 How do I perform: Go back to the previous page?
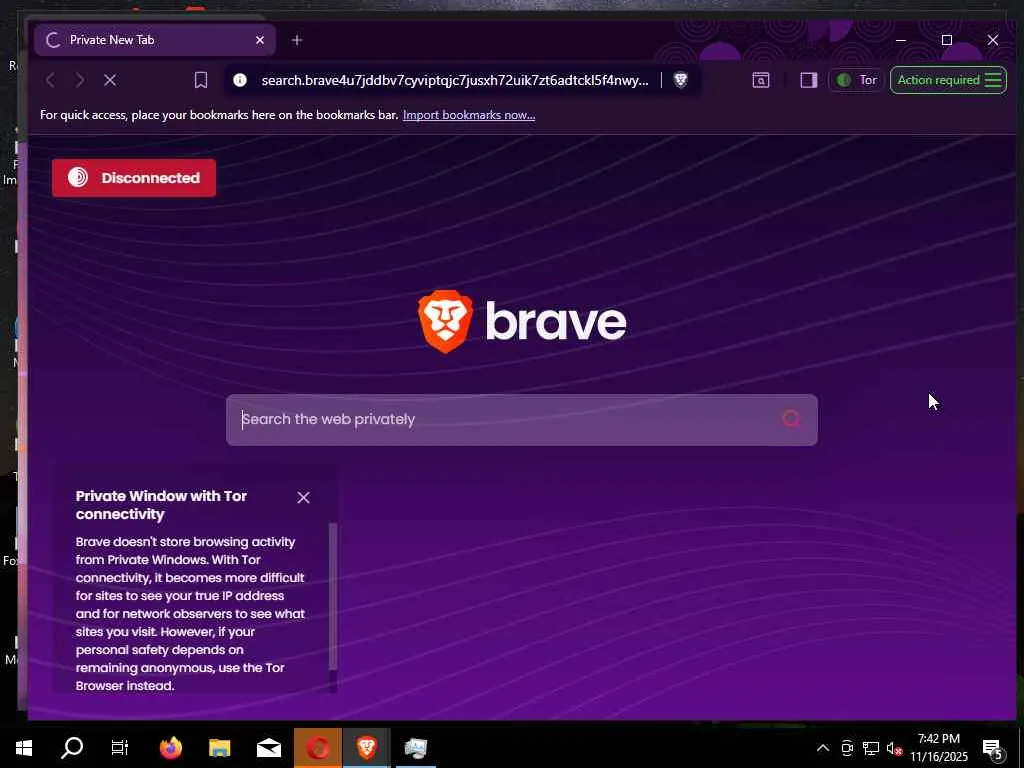click(x=50, y=80)
